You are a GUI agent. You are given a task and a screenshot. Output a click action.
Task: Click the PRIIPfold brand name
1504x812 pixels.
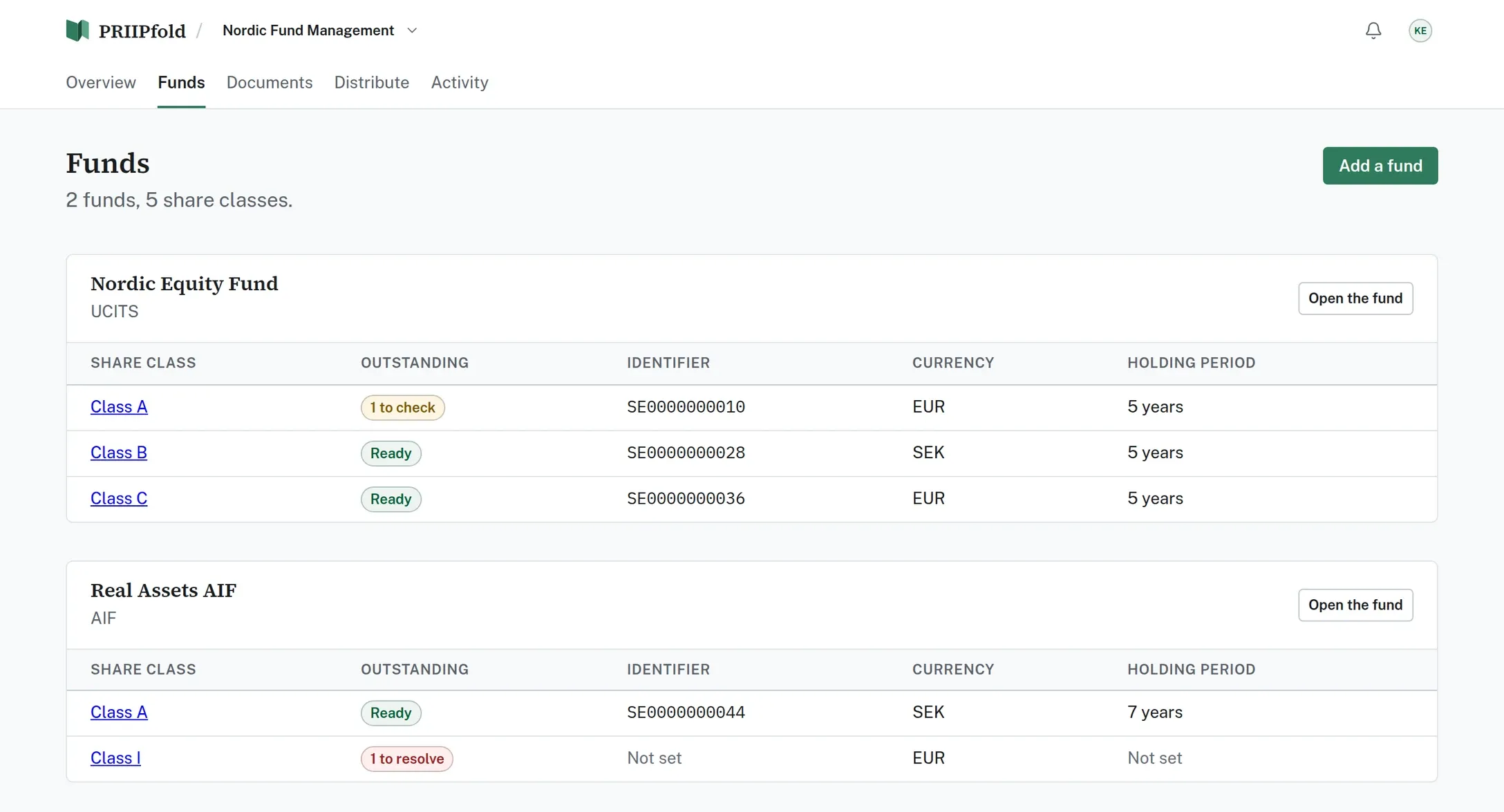click(x=142, y=31)
